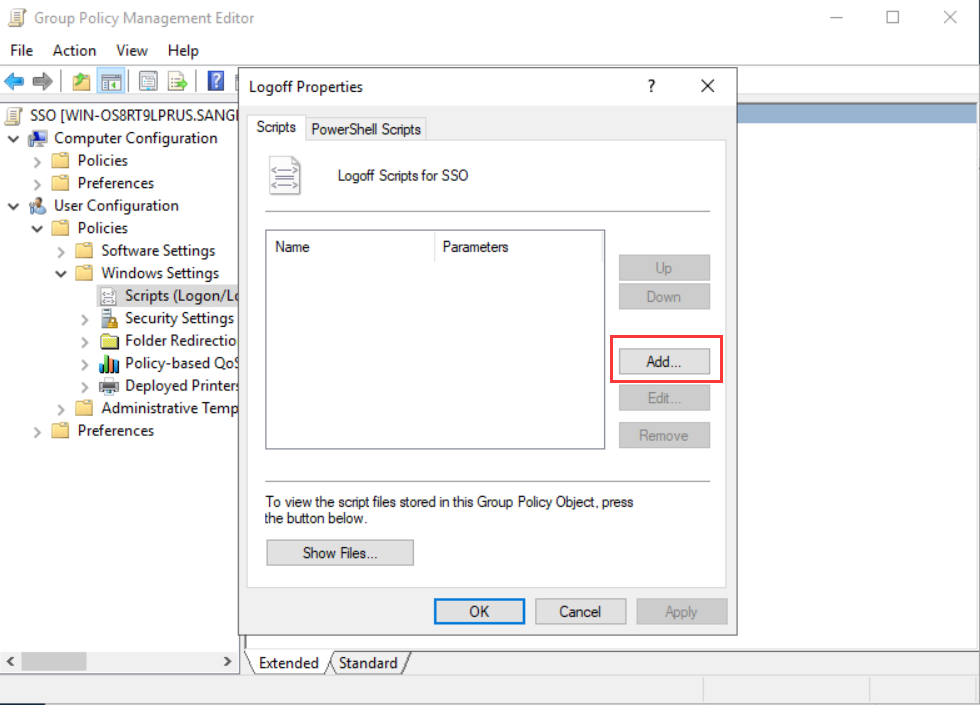The width and height of the screenshot is (980, 705).
Task: Expand the Folder Redirection node
Action: point(84,341)
